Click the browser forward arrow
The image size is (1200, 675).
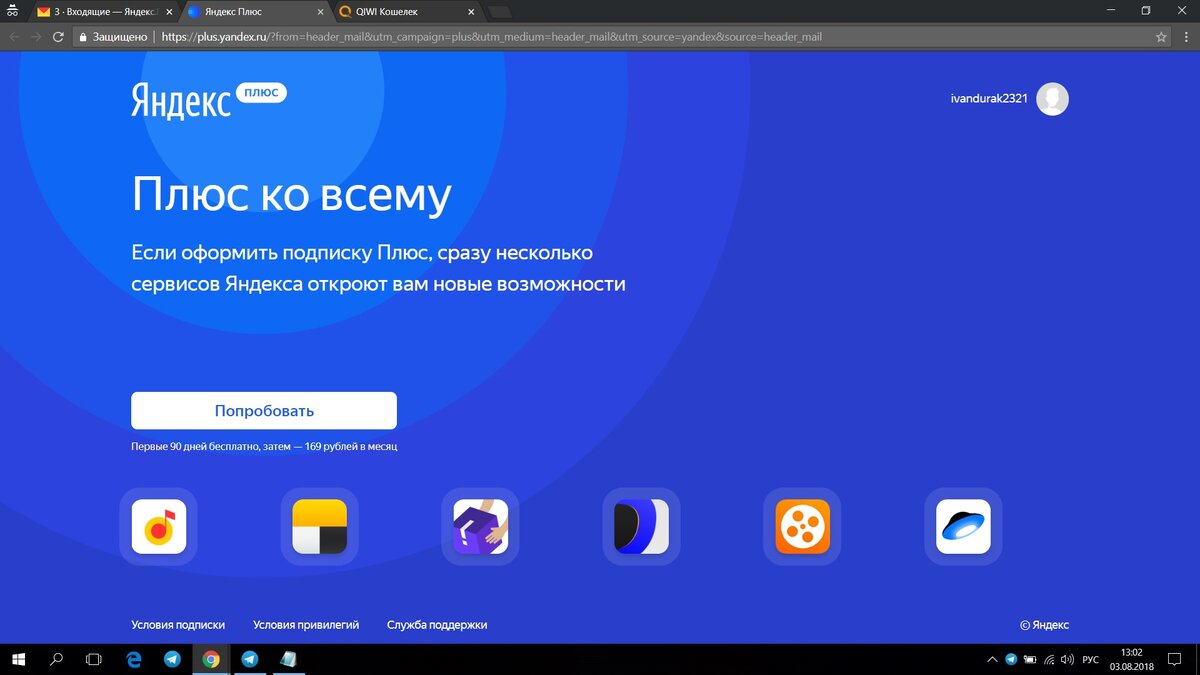coord(37,37)
